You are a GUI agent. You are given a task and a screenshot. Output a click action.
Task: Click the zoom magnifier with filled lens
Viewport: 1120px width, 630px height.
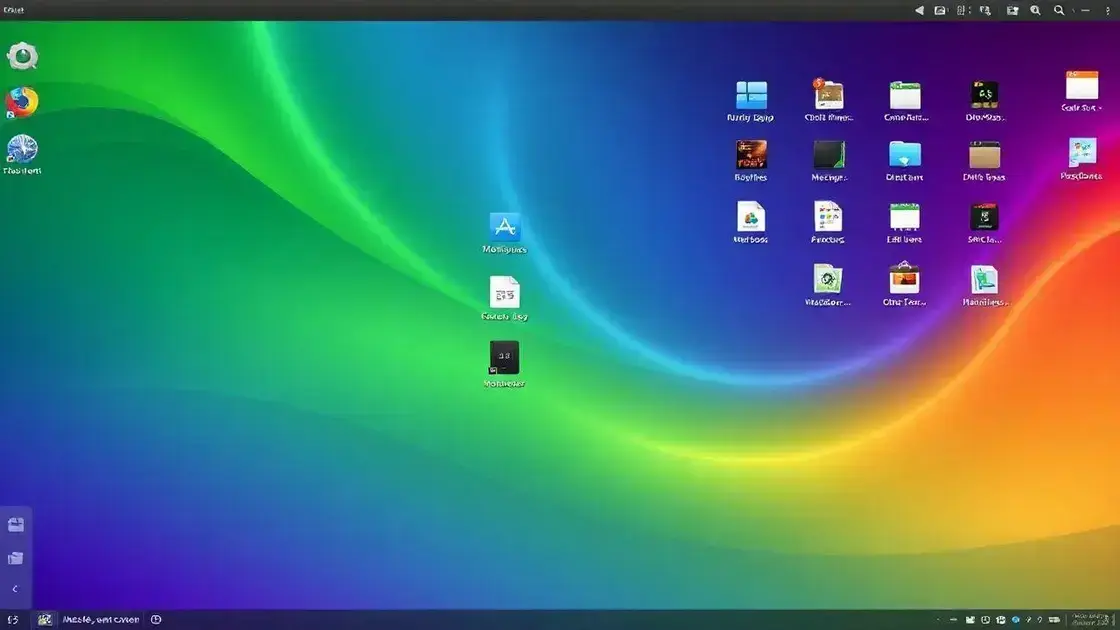(1035, 10)
